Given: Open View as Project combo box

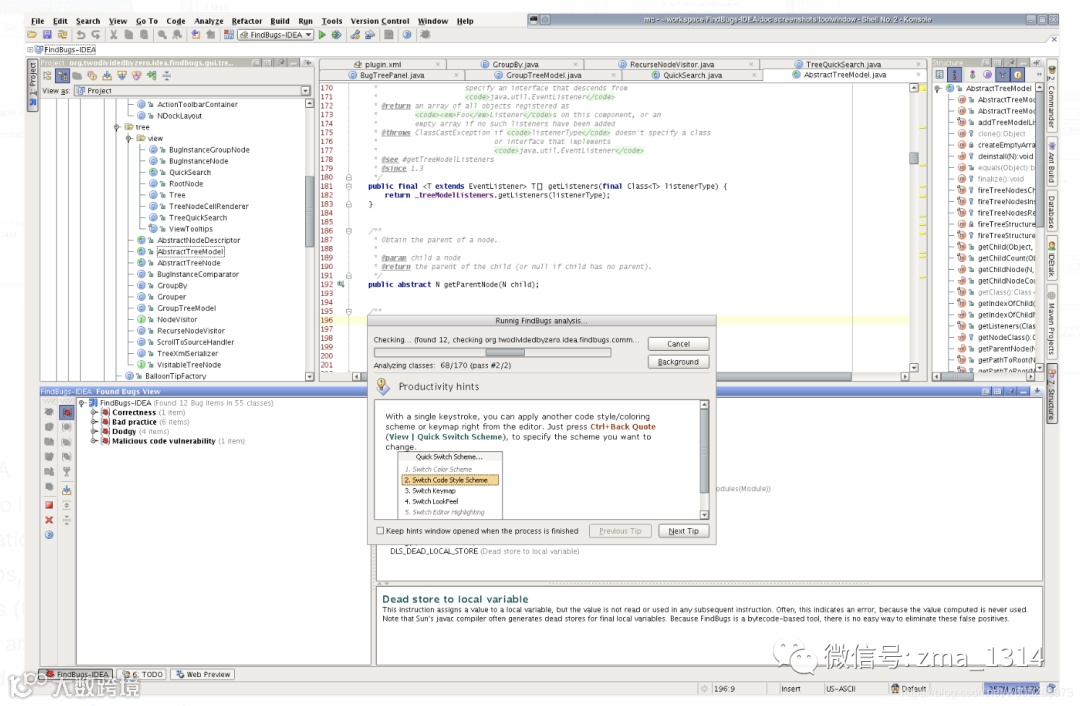Looking at the screenshot, I should click(193, 90).
